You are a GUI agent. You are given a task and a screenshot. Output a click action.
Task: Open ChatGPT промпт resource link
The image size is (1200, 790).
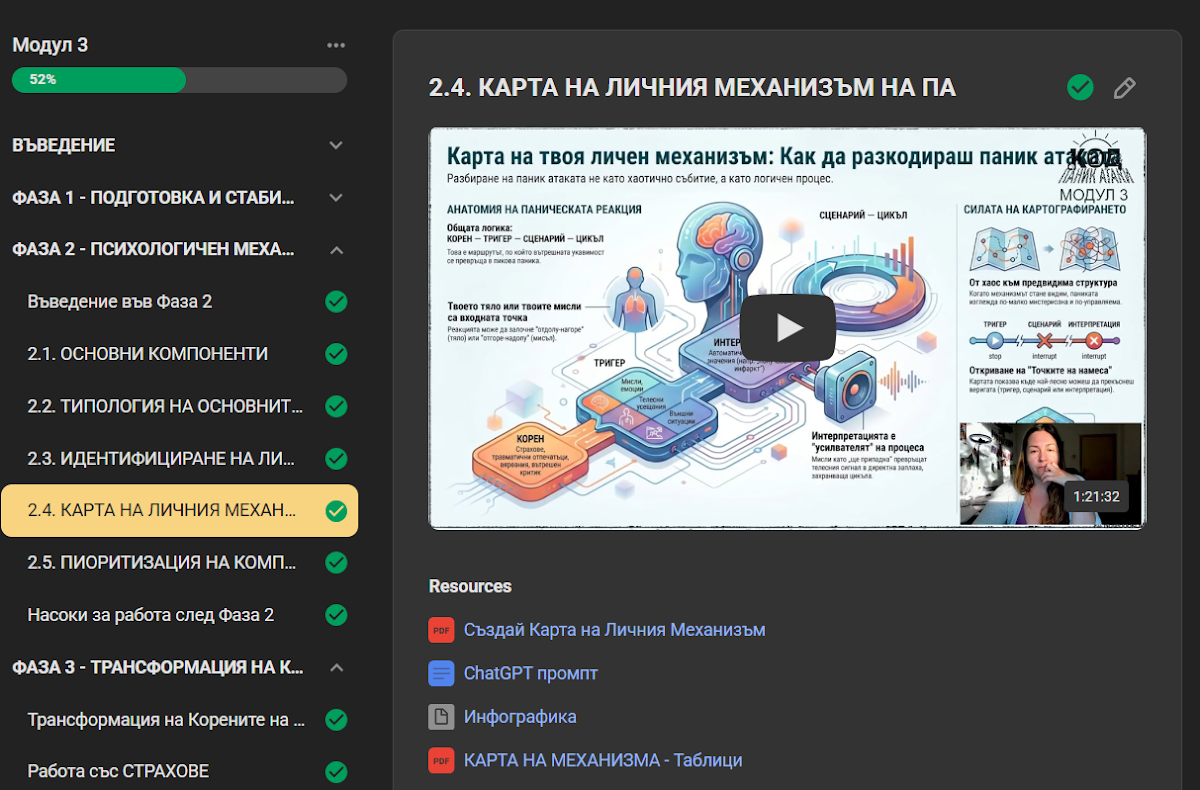pos(531,673)
